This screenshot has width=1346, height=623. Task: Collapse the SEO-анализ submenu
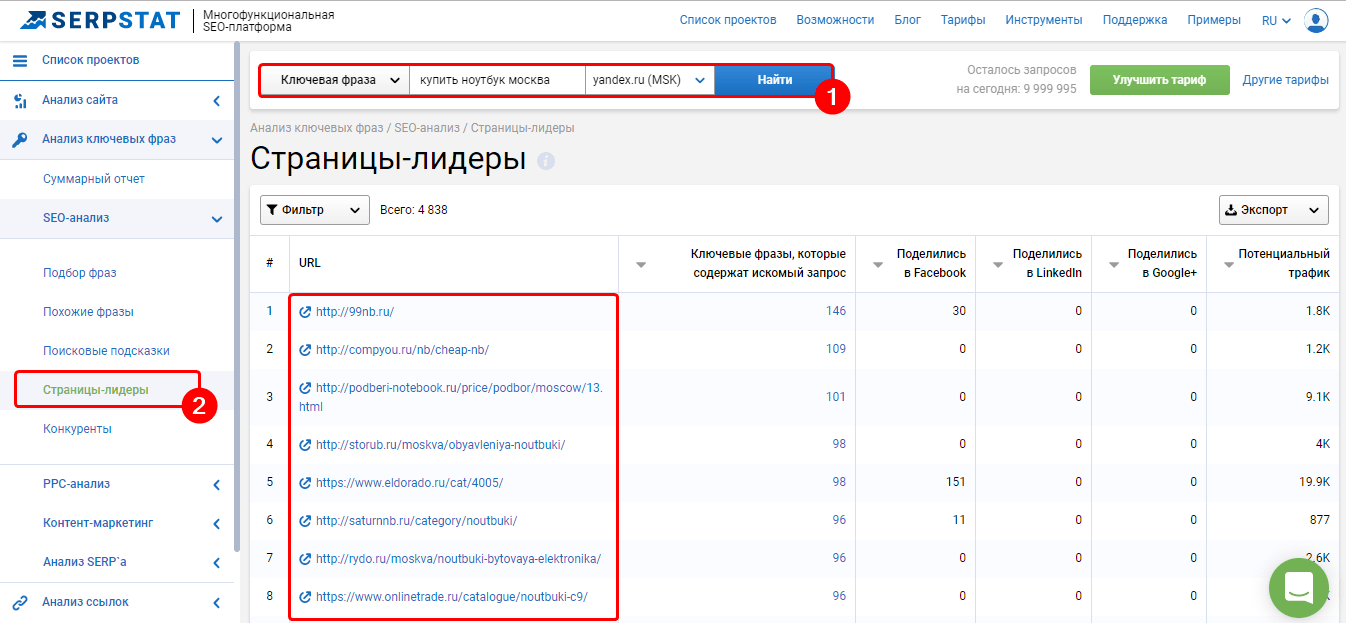pyautogui.click(x=217, y=218)
